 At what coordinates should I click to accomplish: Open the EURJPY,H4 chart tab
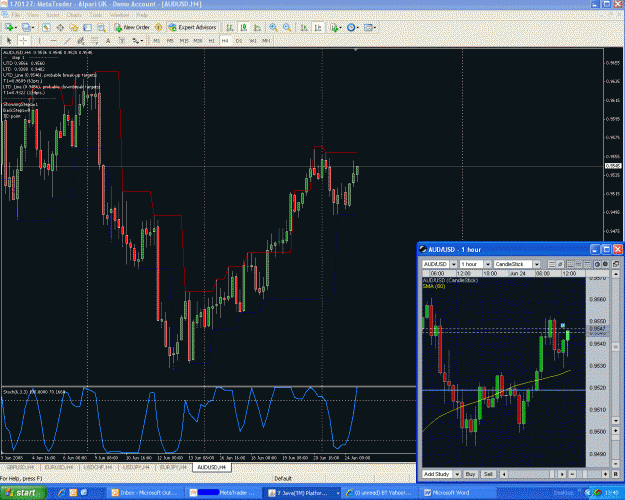173,467
